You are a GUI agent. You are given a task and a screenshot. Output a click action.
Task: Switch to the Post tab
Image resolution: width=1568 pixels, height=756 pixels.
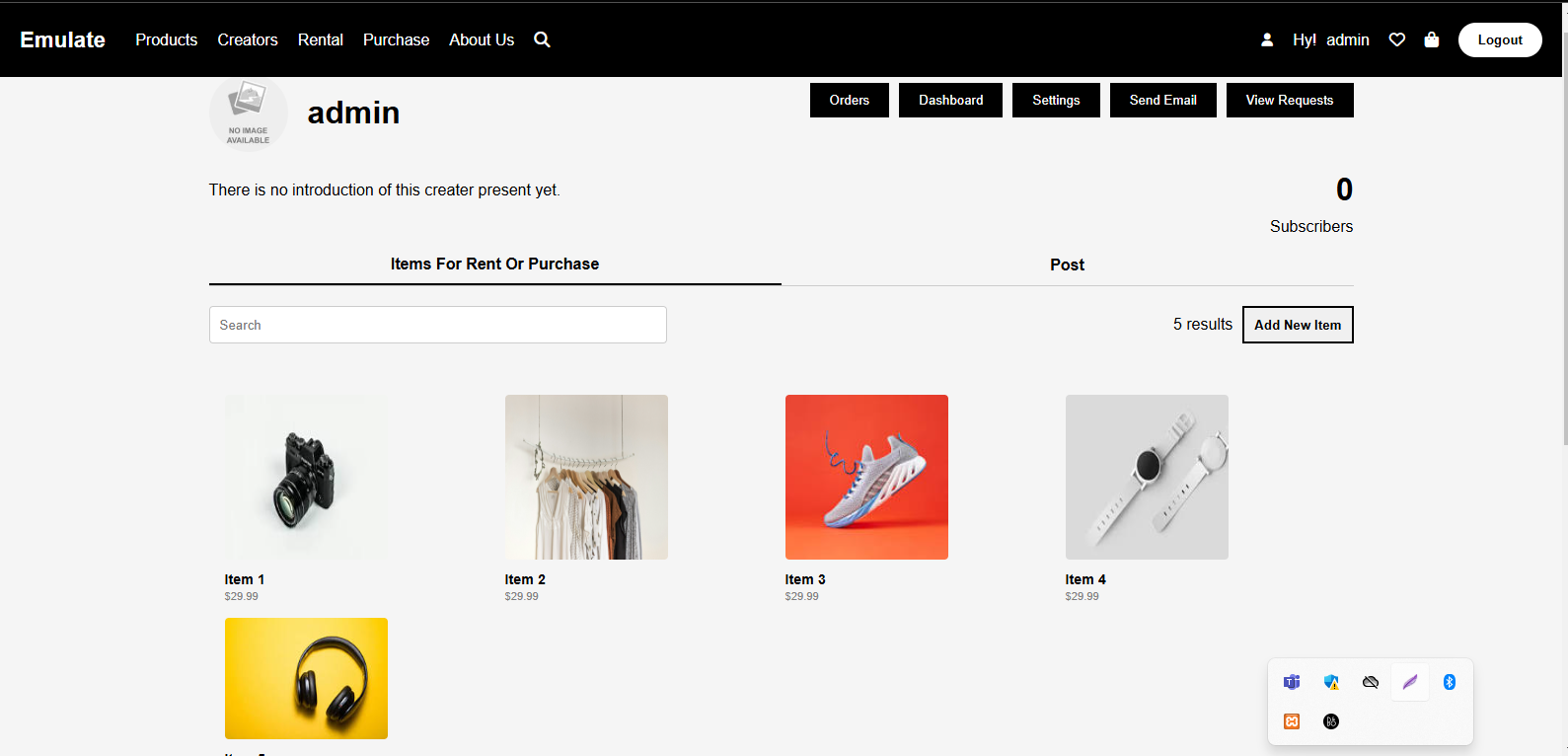click(1067, 265)
